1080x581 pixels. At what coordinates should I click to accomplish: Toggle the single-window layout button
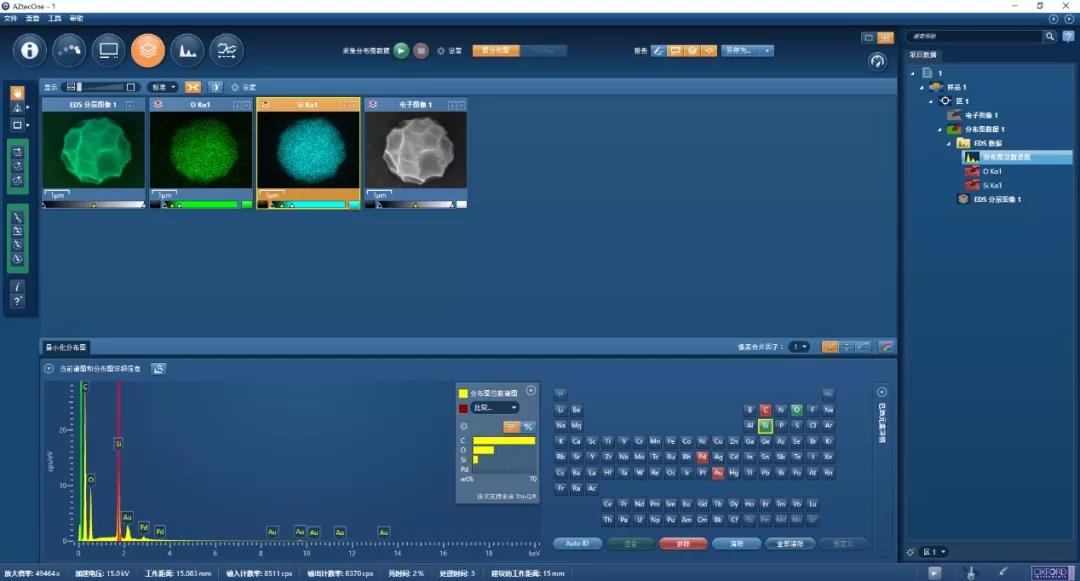pyautogui.click(x=868, y=38)
